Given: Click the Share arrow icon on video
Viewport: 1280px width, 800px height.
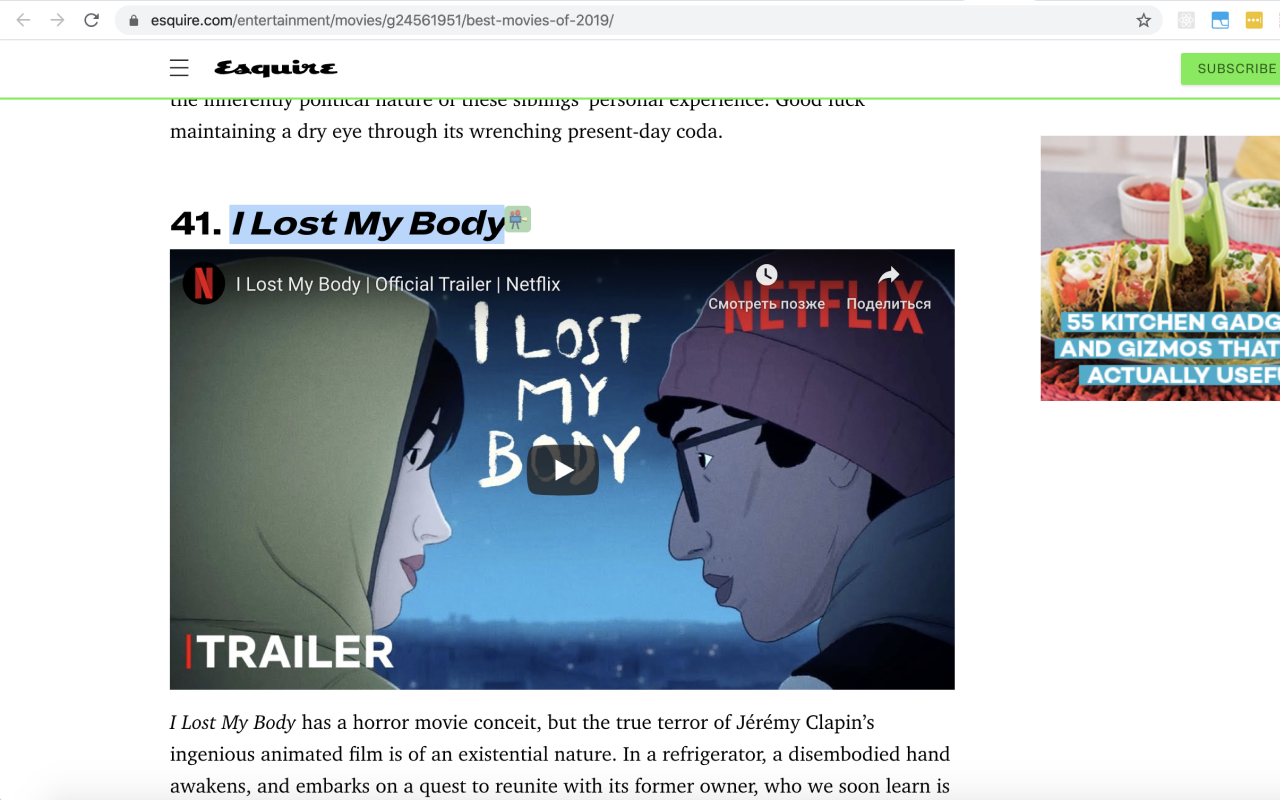Looking at the screenshot, I should pos(888,275).
